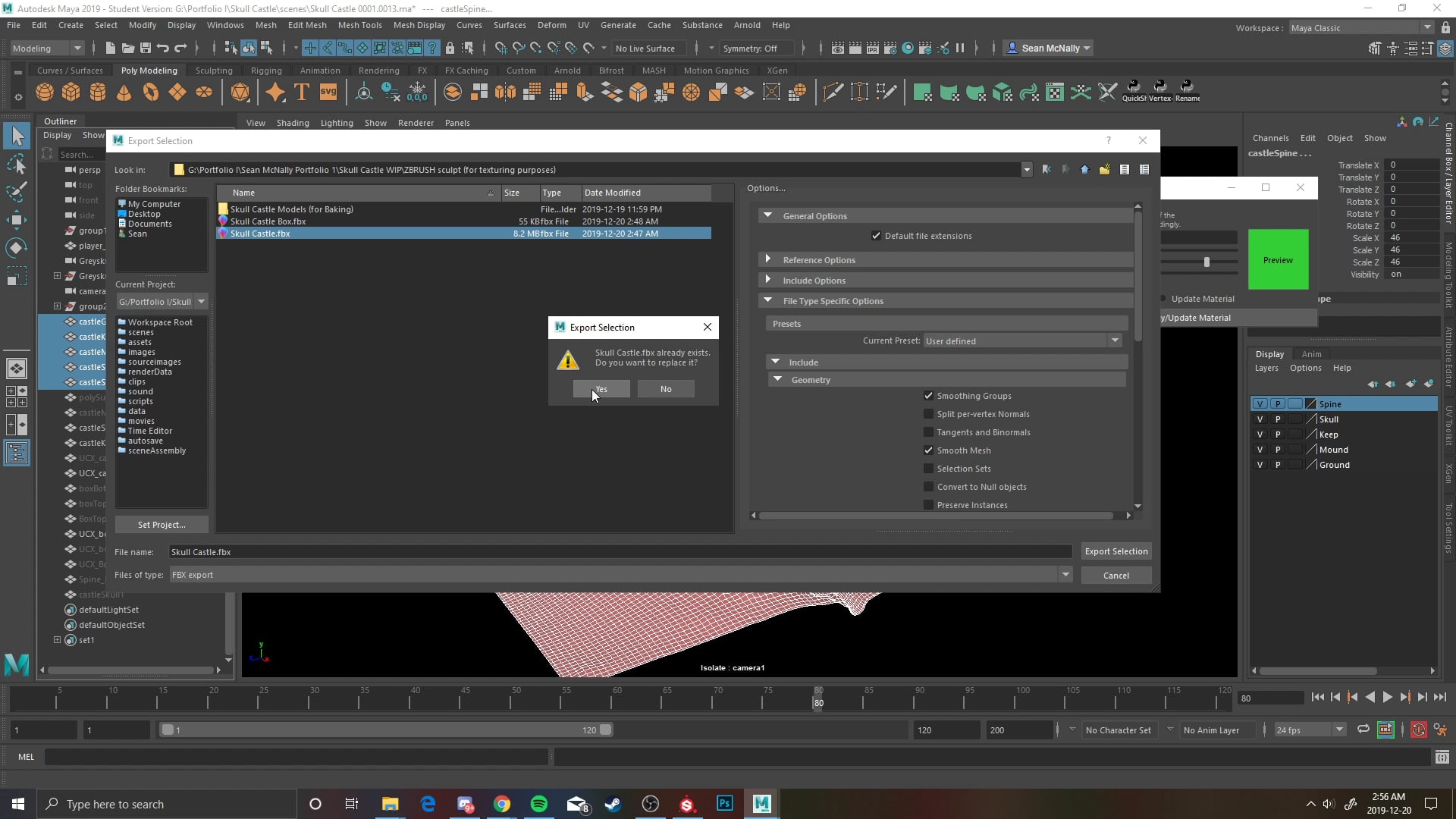Toggle Default file extensions checkbox
Image resolution: width=1456 pixels, height=819 pixels.
click(877, 236)
